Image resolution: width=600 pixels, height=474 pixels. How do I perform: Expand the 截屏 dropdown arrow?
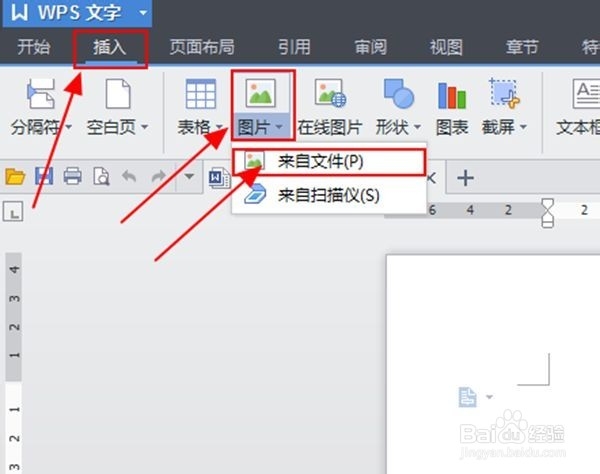[524, 127]
